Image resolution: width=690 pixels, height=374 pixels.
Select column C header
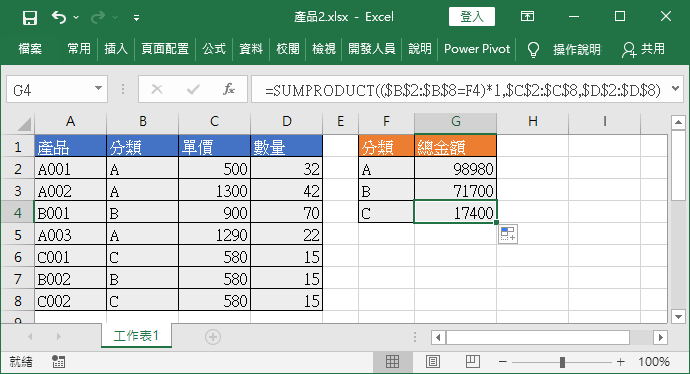tap(214, 121)
